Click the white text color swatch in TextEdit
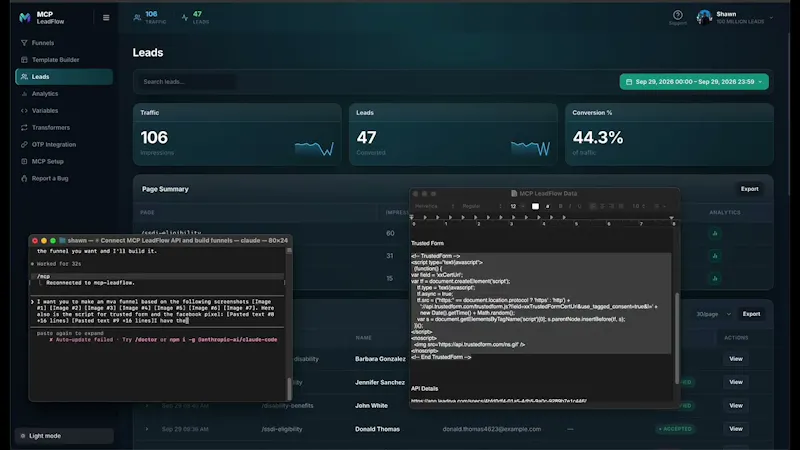This screenshot has height=450, width=800. coord(535,206)
